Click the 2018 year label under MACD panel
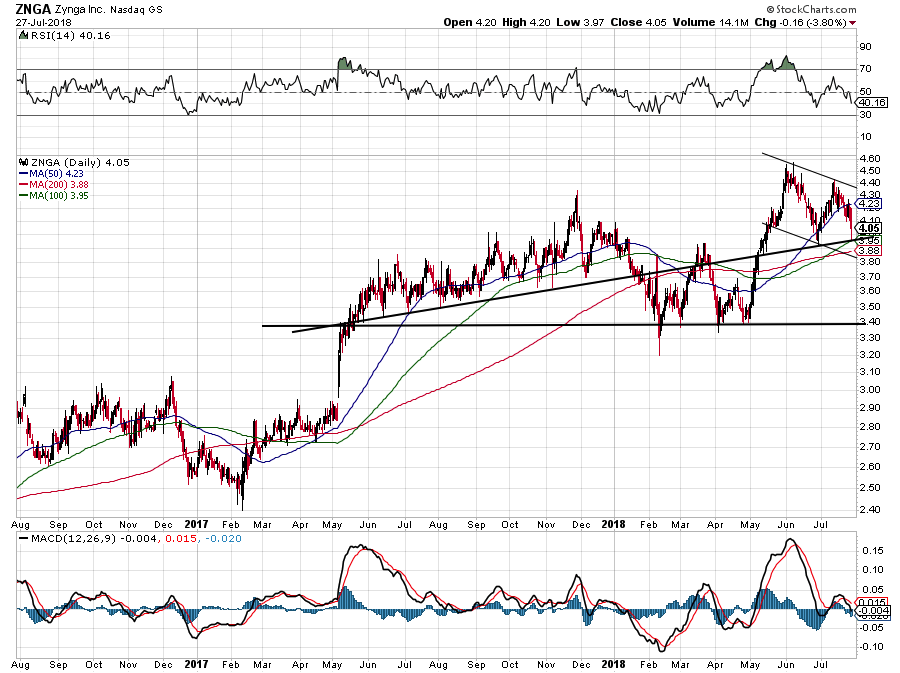This screenshot has height=673, width=900. point(614,664)
